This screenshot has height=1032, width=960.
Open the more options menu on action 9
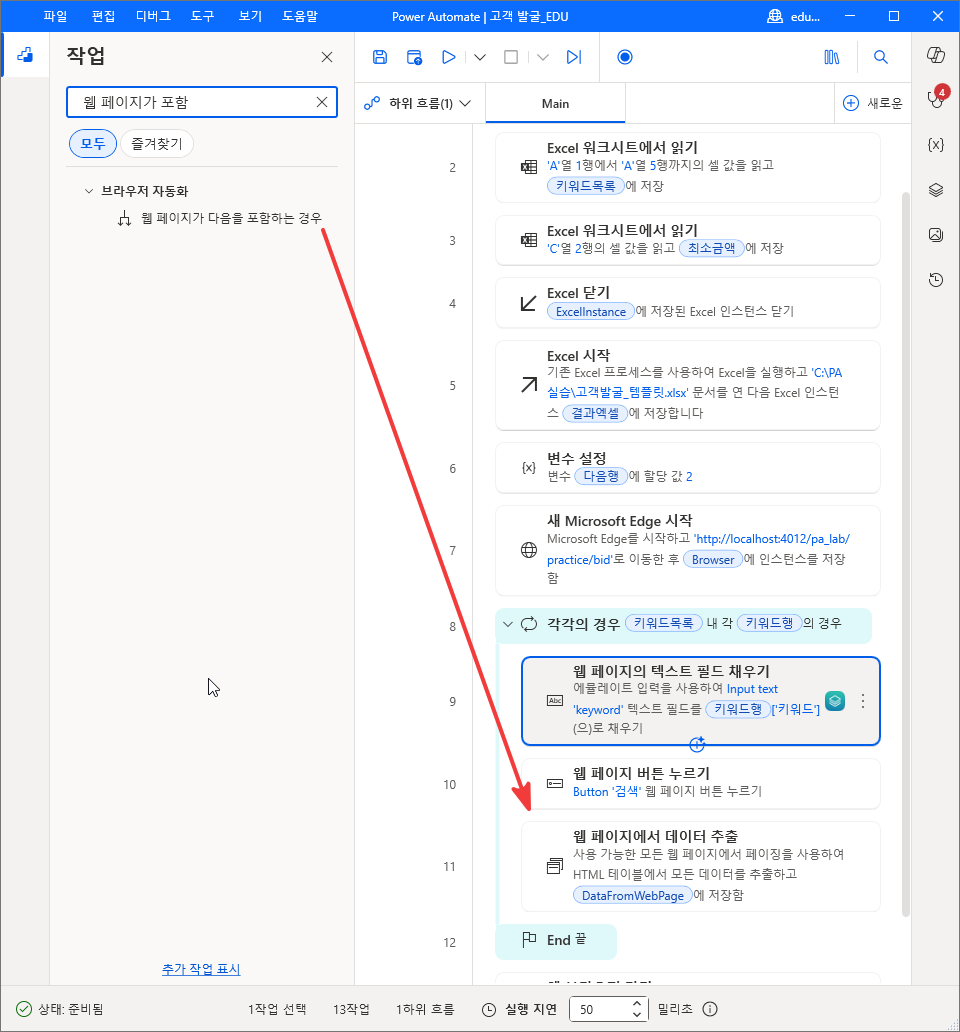pyautogui.click(x=863, y=701)
